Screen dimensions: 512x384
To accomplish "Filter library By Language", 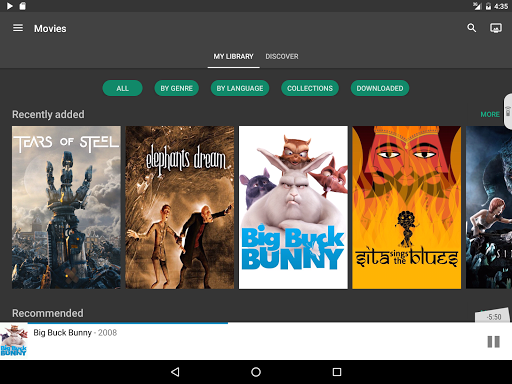I will (x=240, y=88).
